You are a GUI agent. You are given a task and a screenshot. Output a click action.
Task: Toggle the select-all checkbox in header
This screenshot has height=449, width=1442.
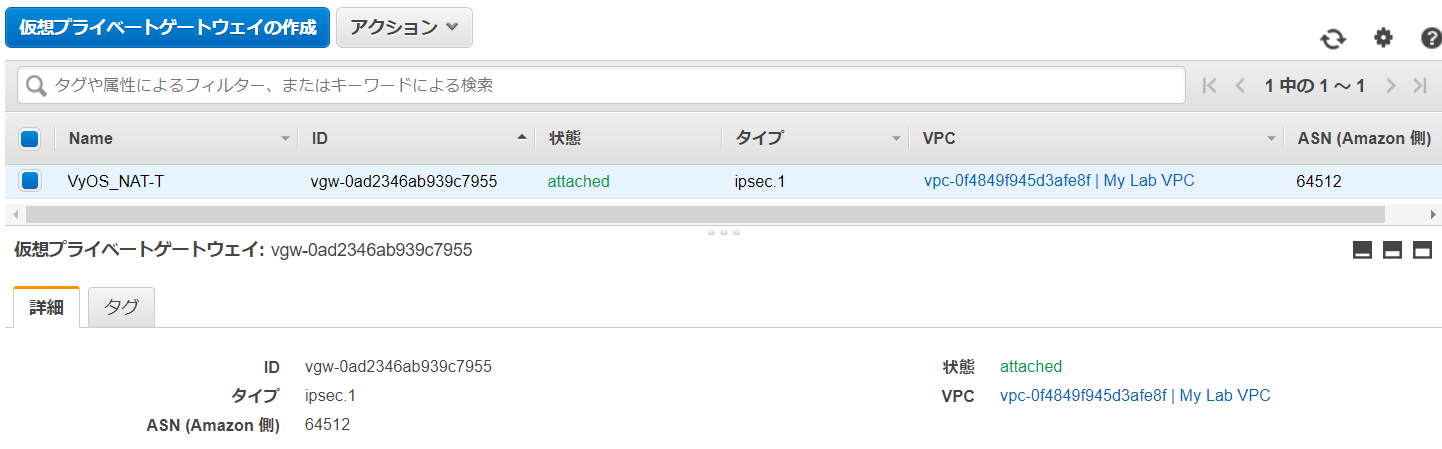30,138
